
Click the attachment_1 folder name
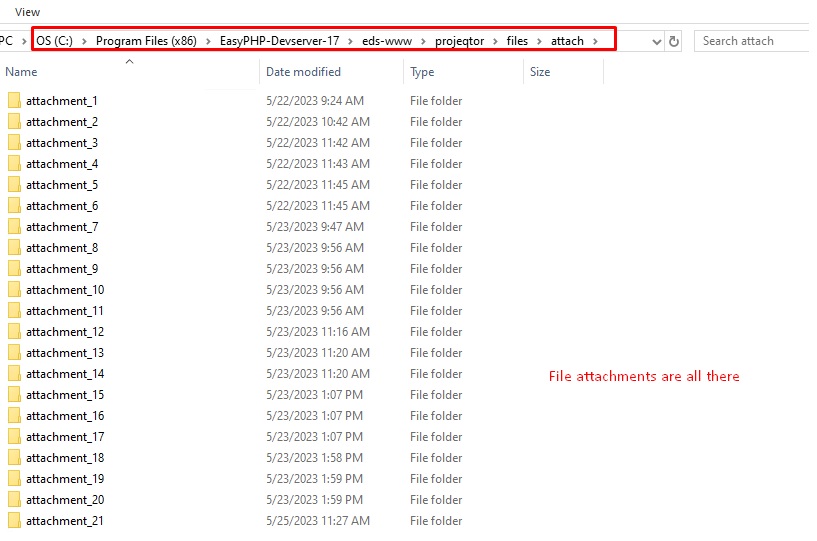pyautogui.click(x=61, y=101)
